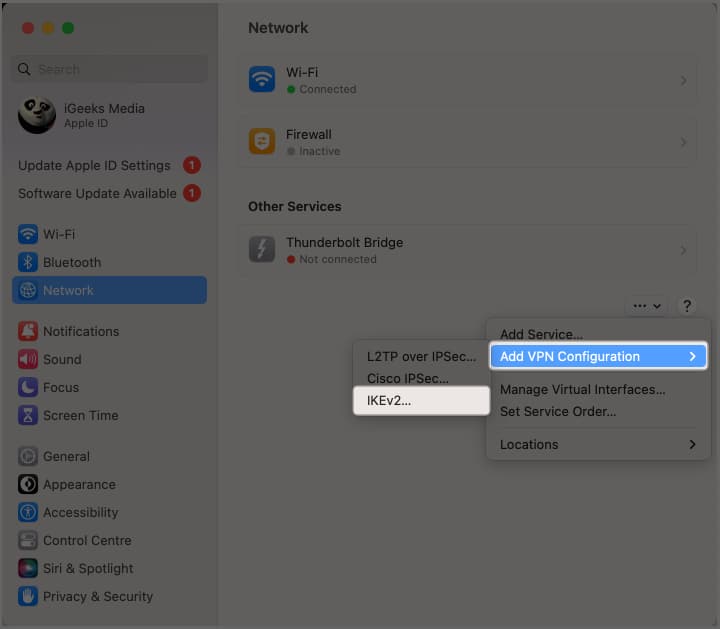Open Siri & Spotlight settings label in the sidebar

click(88, 568)
